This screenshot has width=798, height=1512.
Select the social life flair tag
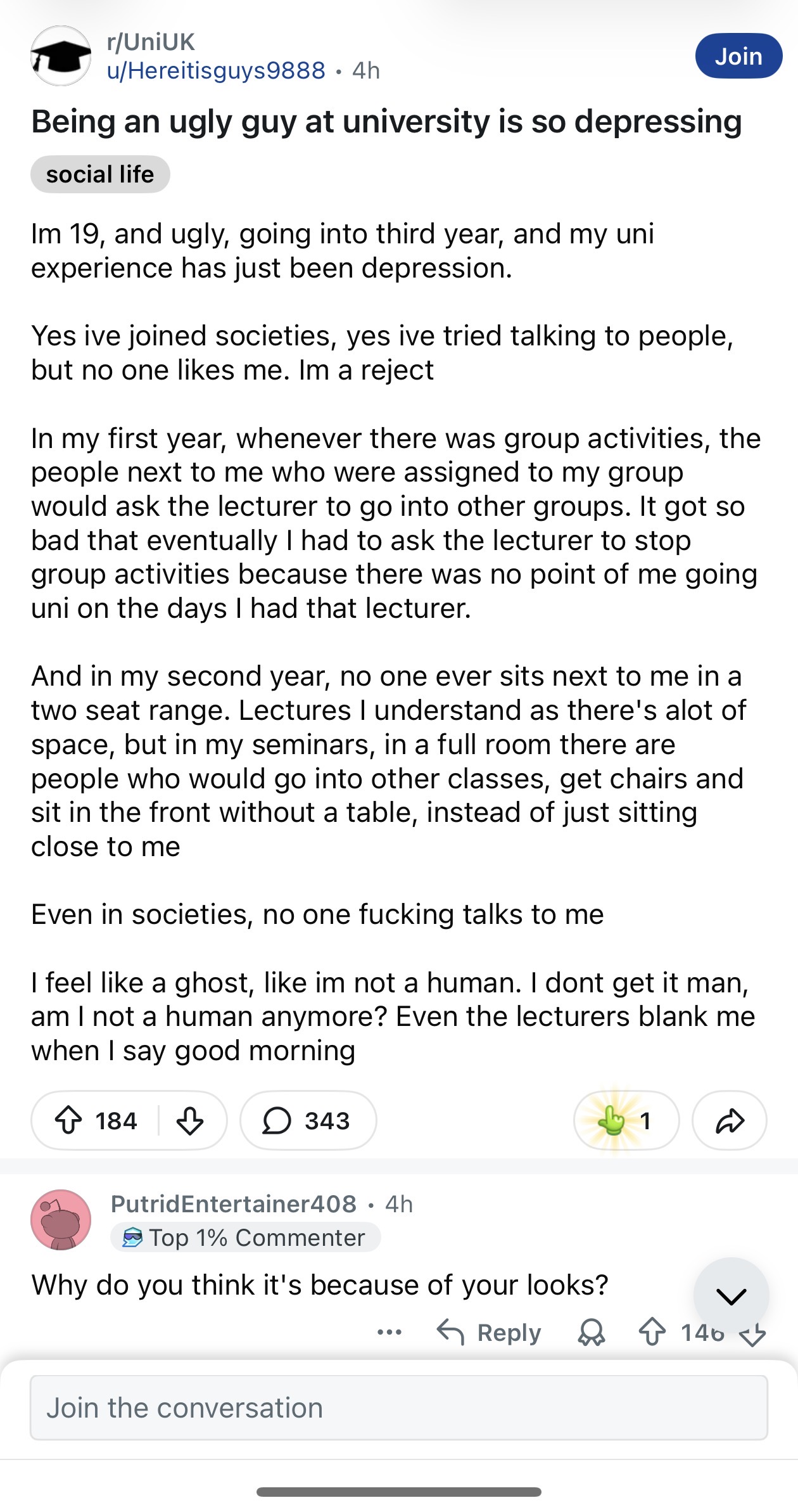coord(100,174)
